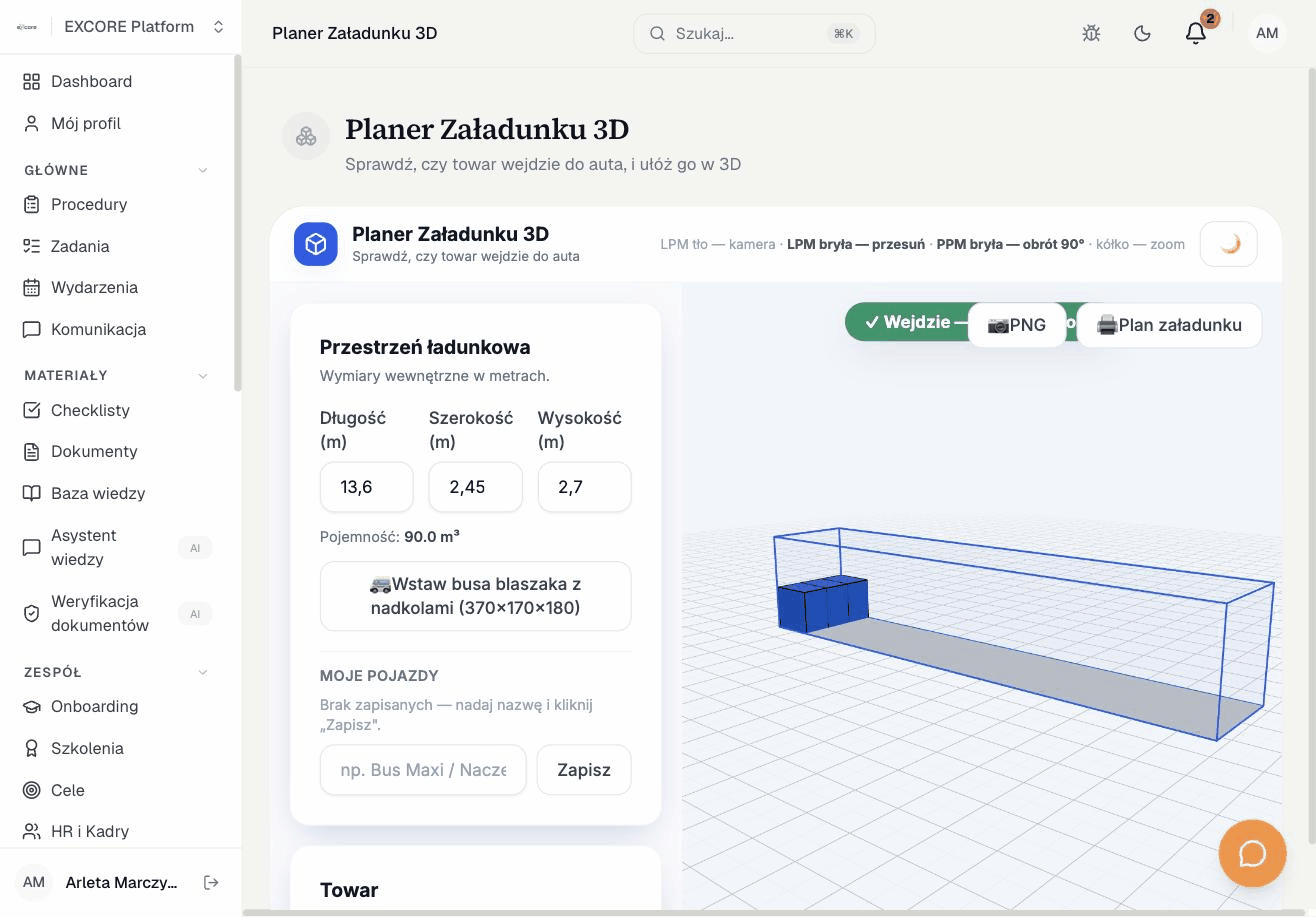Click the Zadania list icon

[x=32, y=247]
